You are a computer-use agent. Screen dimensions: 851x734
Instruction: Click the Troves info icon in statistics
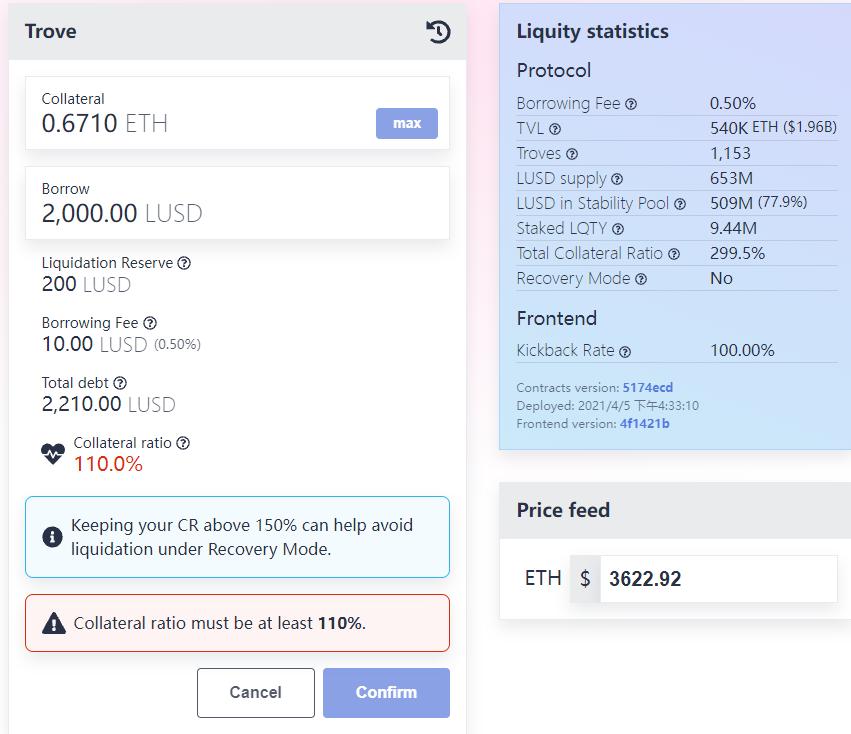click(x=572, y=154)
